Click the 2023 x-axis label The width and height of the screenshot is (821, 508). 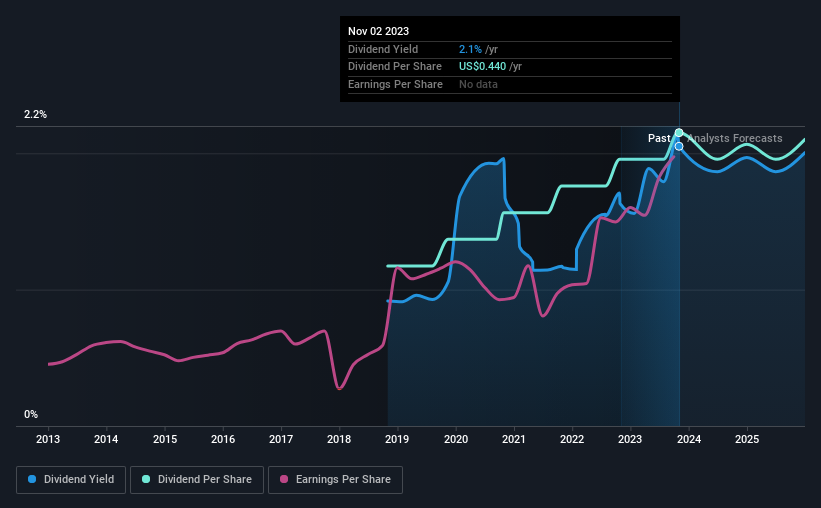630,439
